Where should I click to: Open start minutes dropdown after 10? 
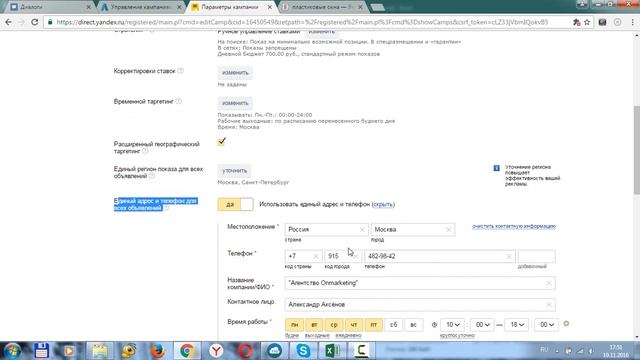click(482, 325)
